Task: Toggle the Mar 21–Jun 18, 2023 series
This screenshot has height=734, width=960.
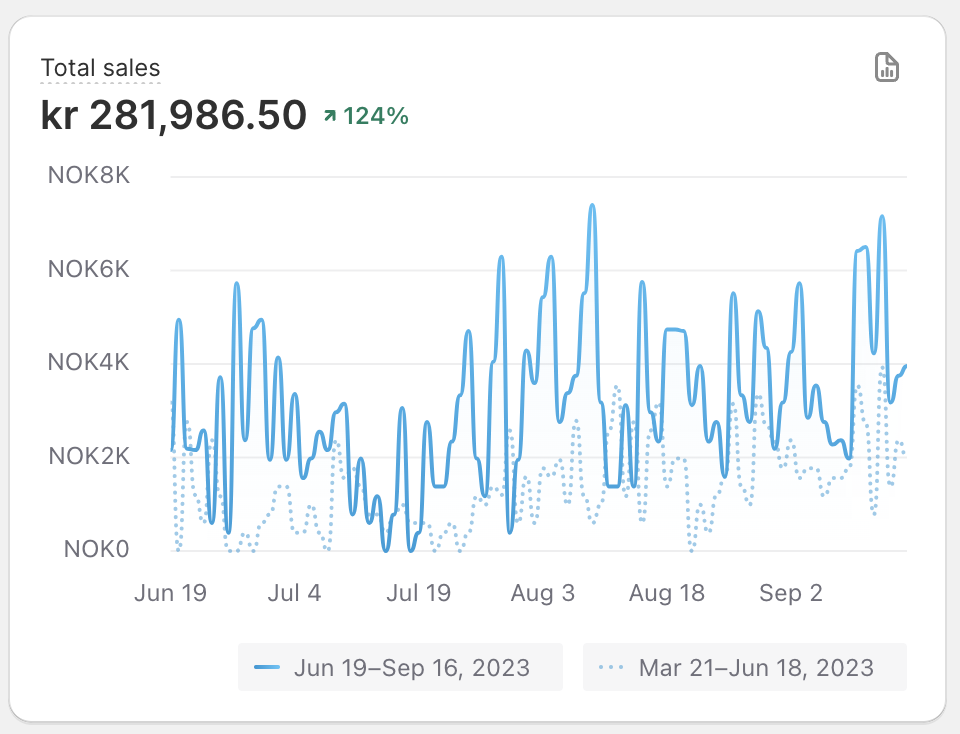Action: coord(745,667)
